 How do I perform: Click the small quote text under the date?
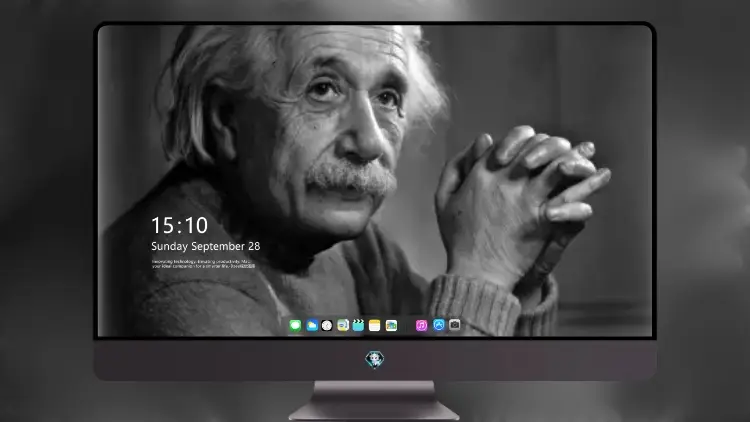pyautogui.click(x=204, y=264)
